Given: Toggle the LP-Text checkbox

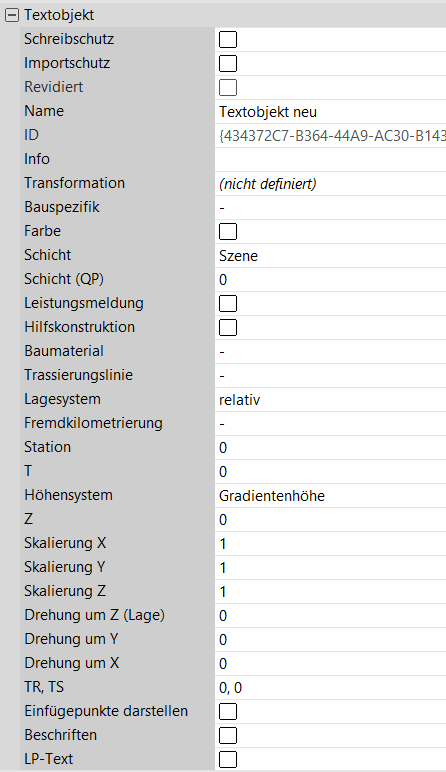Looking at the screenshot, I should (x=228, y=759).
